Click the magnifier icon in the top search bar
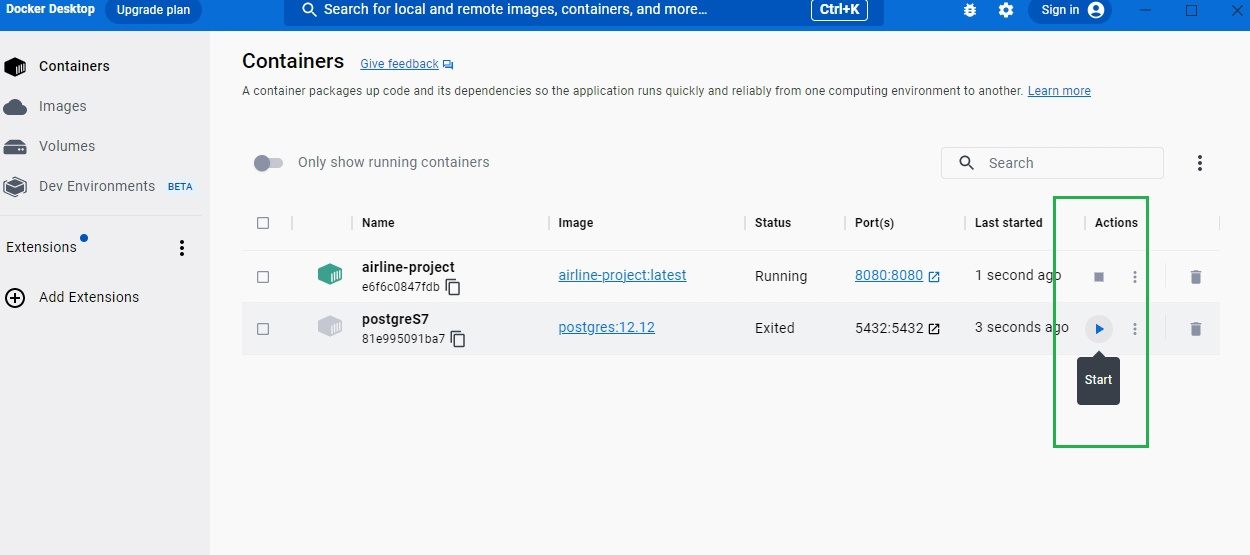The width and height of the screenshot is (1250, 555). [x=310, y=10]
